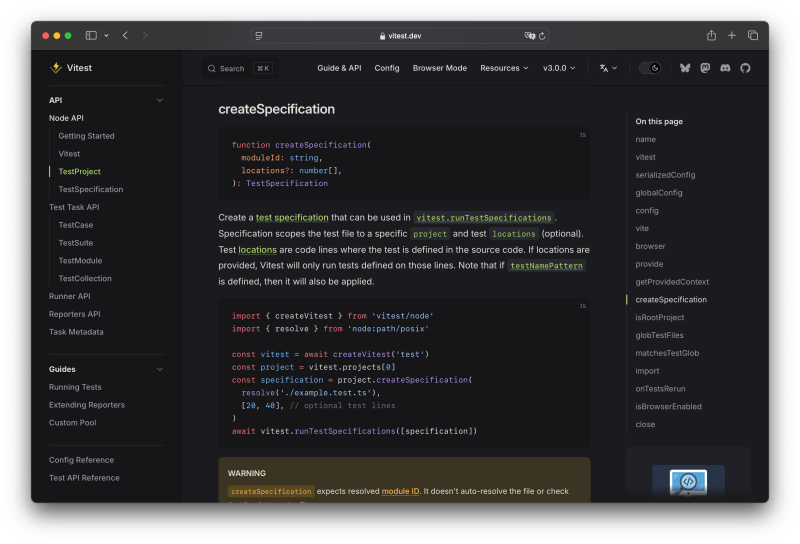Screen dimensions: 800x544
Task: Collapse the Guides sidebar section chevron
Action: pyautogui.click(x=160, y=369)
